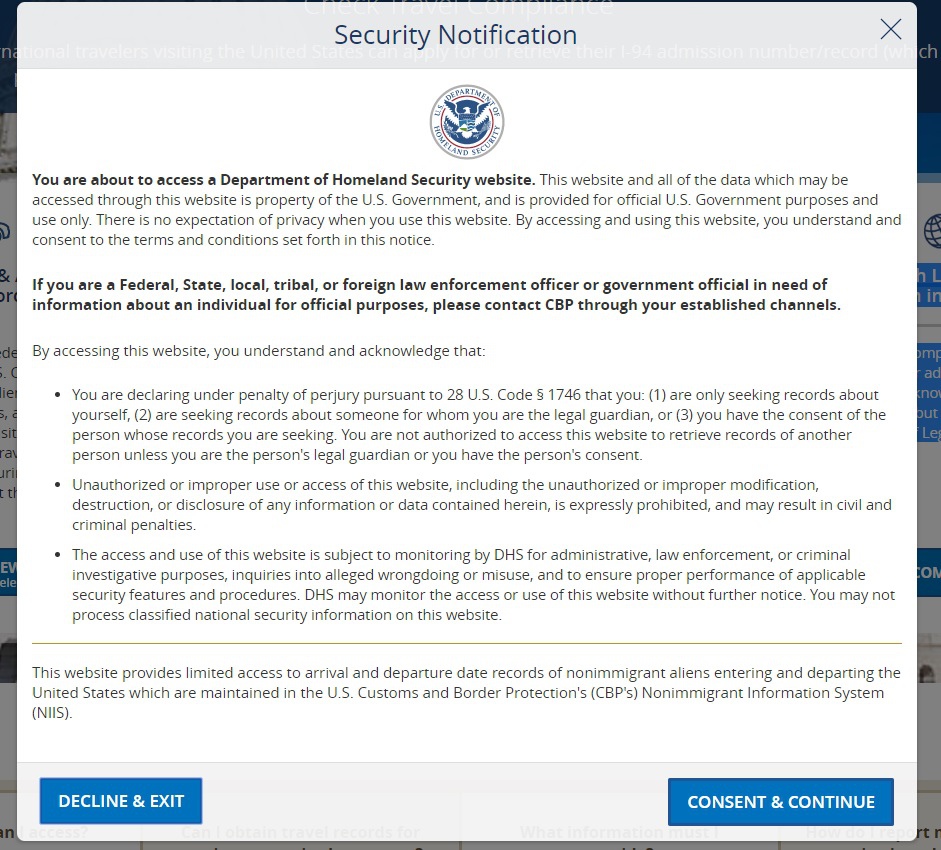
Task: Click the Consent & Continue button
Action: (x=780, y=802)
